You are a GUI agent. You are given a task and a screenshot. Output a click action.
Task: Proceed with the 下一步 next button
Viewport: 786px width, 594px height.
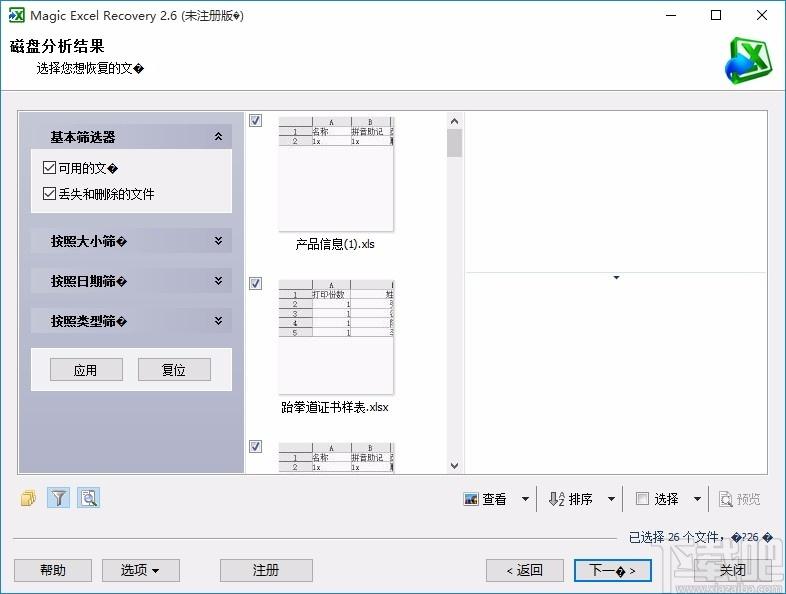click(613, 570)
